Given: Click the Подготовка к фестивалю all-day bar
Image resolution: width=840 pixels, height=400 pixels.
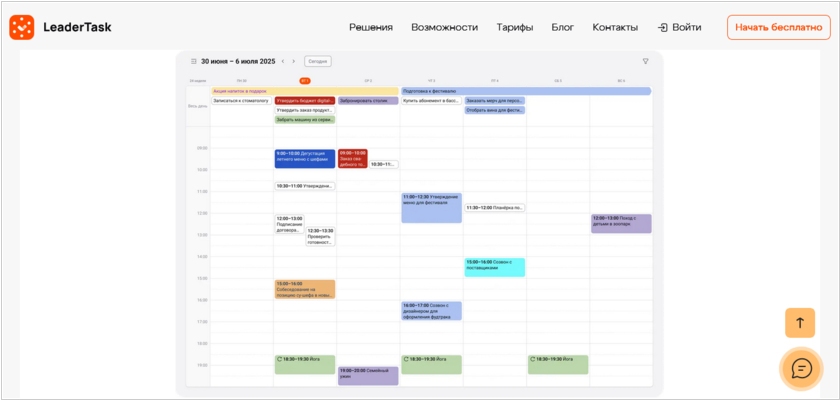Looking at the screenshot, I should [x=525, y=91].
